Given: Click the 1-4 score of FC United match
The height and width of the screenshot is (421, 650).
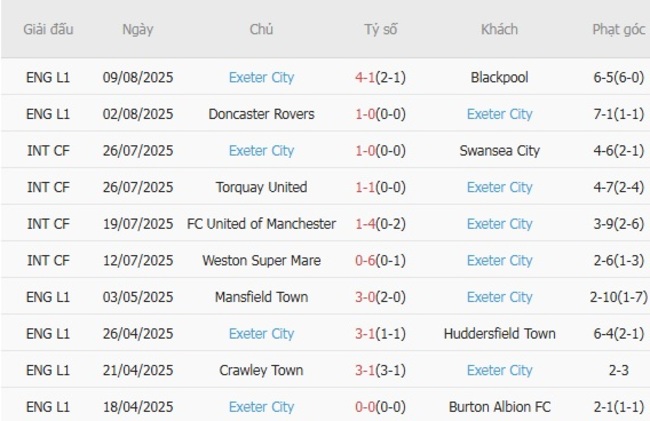Looking at the screenshot, I should pos(367,224).
